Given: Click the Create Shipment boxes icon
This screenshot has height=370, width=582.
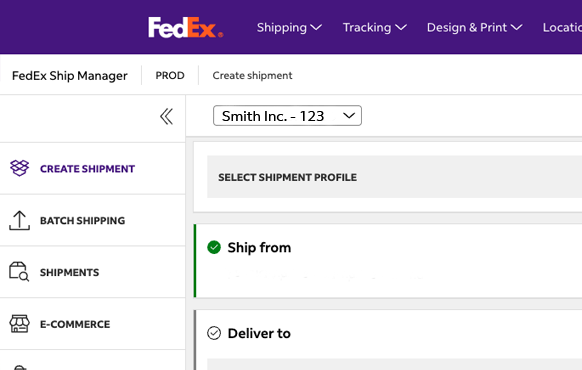Looking at the screenshot, I should pyautogui.click(x=19, y=168).
